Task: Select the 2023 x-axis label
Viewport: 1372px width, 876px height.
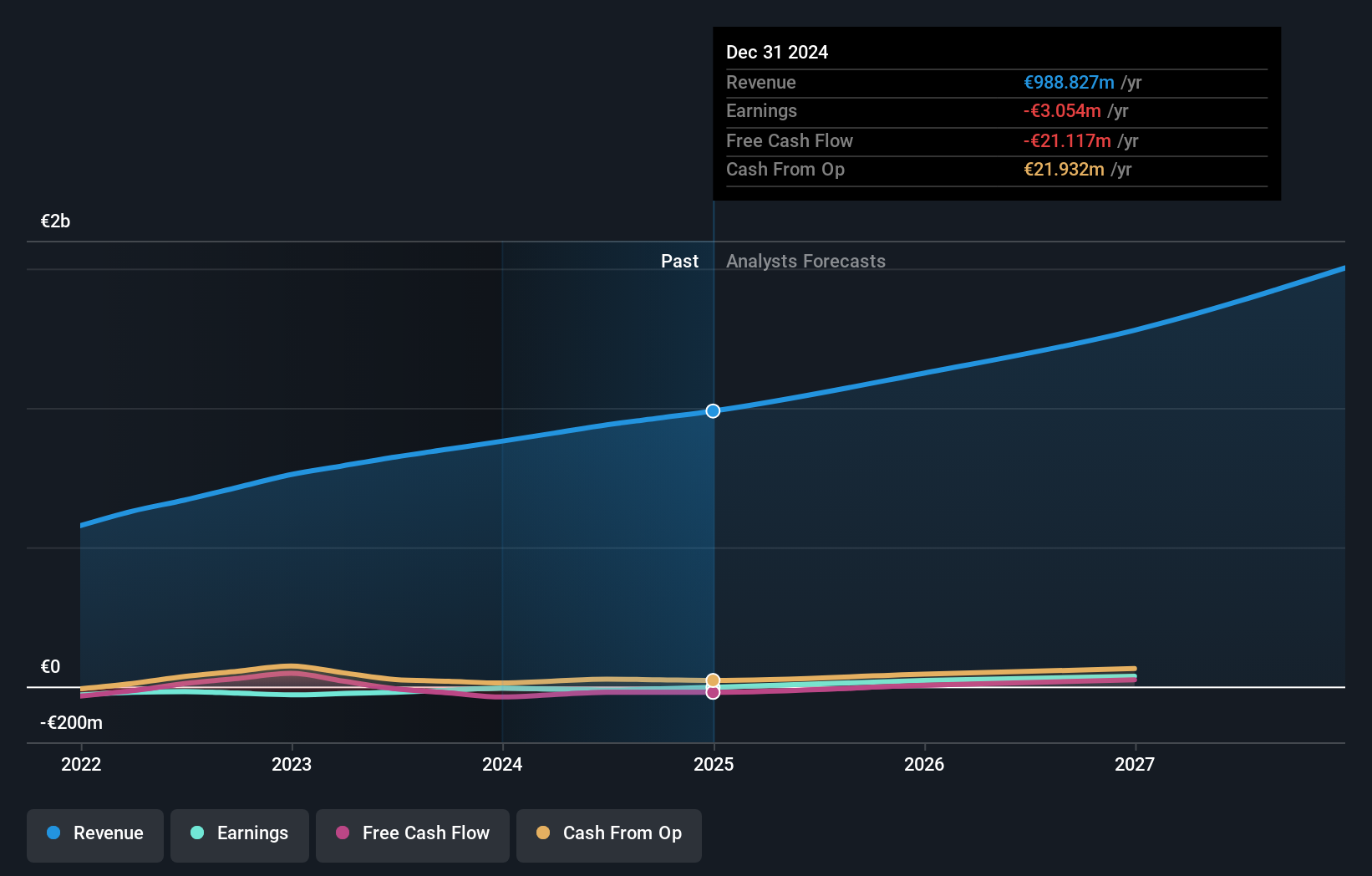Action: (292, 764)
